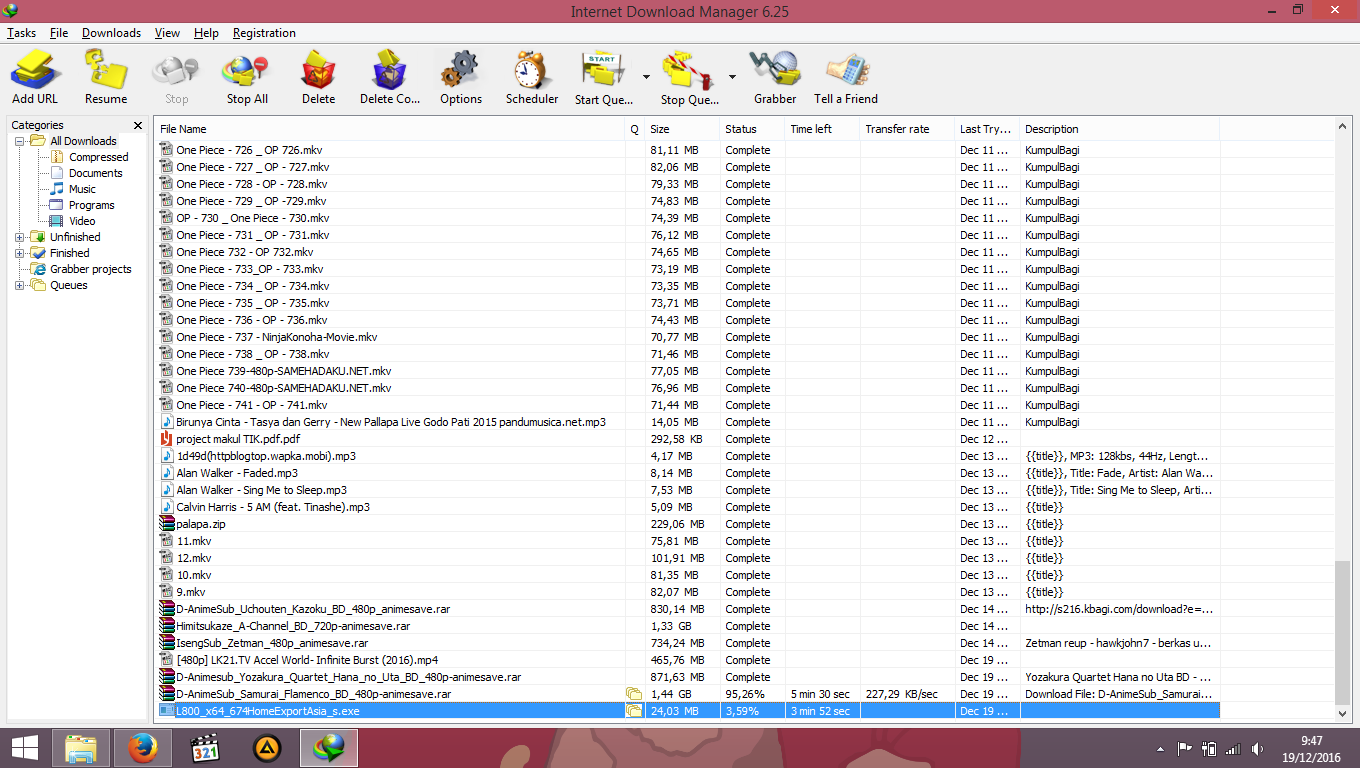Open File Explorer from taskbar

(80, 748)
